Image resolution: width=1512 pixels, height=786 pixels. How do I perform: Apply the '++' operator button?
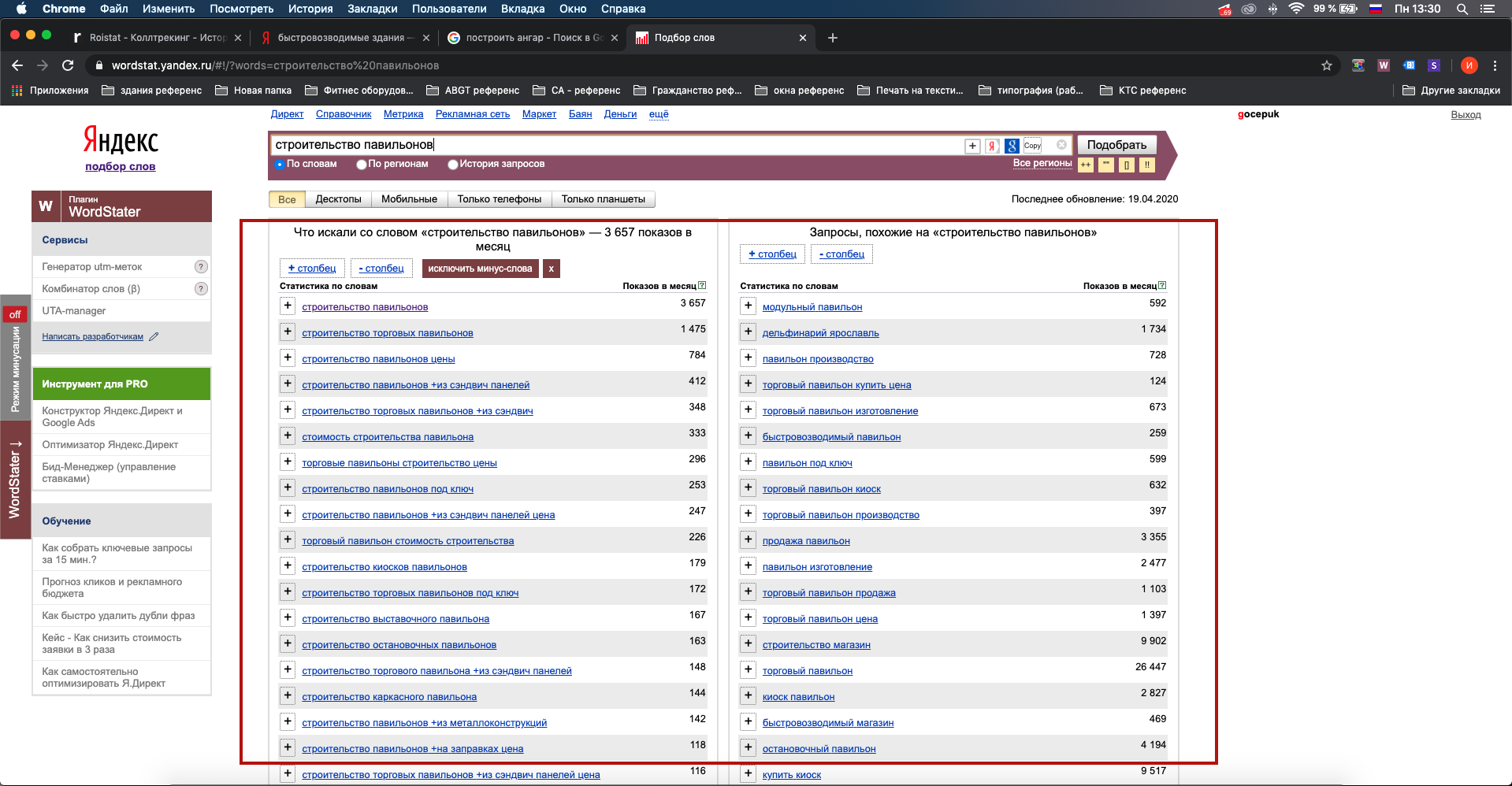[x=1086, y=165]
